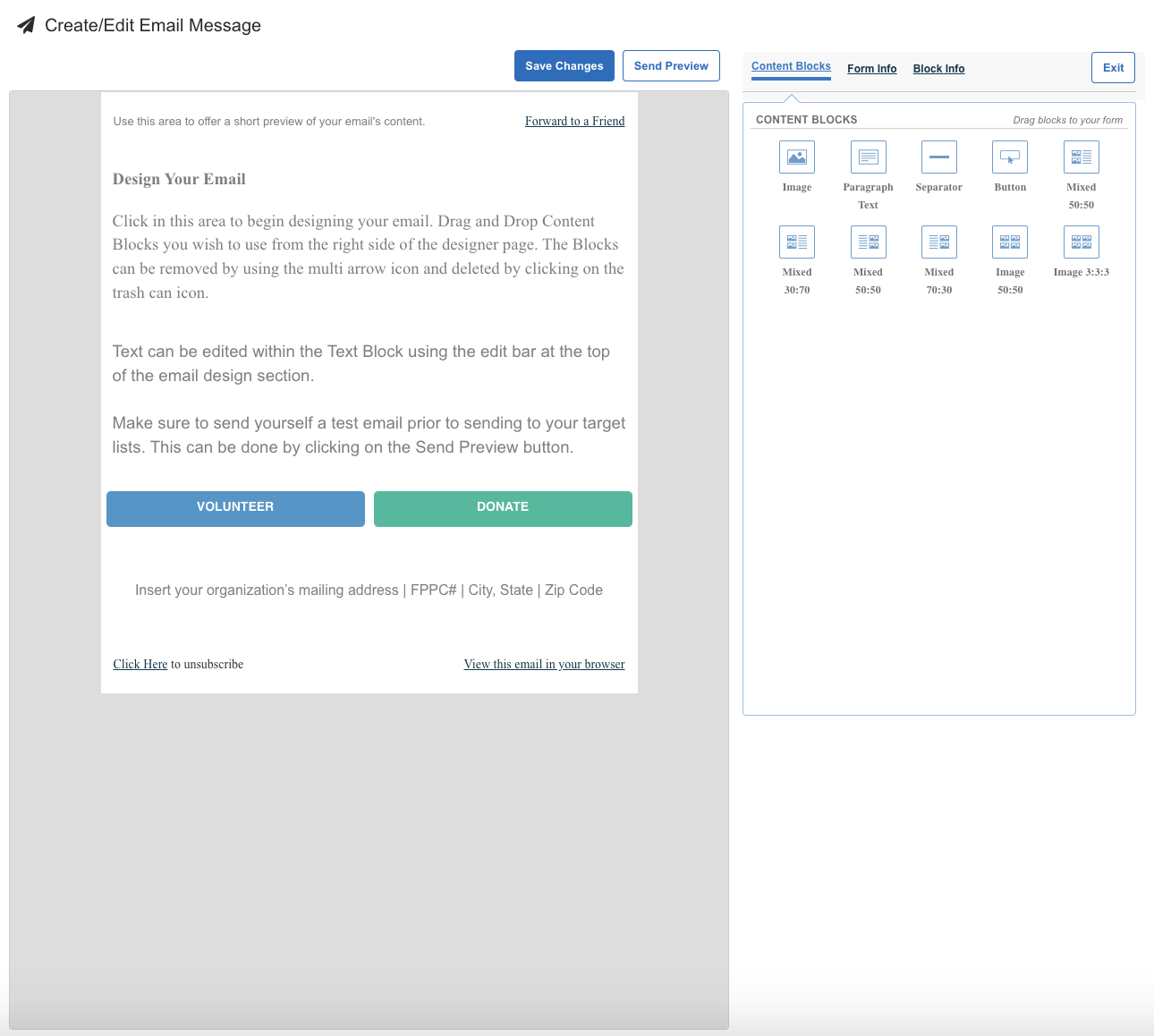This screenshot has width=1154, height=1036.
Task: Select the Mixed 70:30 block icon
Action: (938, 242)
